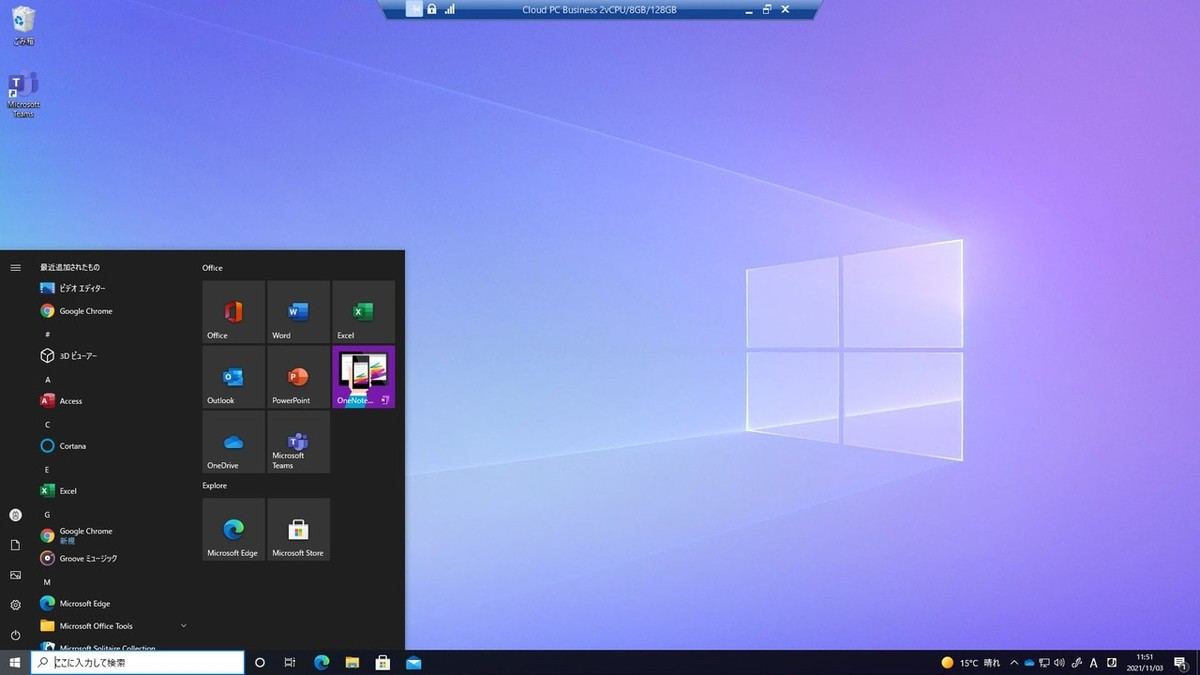
Task: Click the pin icon on Cloud PC connection bar
Action: coord(415,9)
